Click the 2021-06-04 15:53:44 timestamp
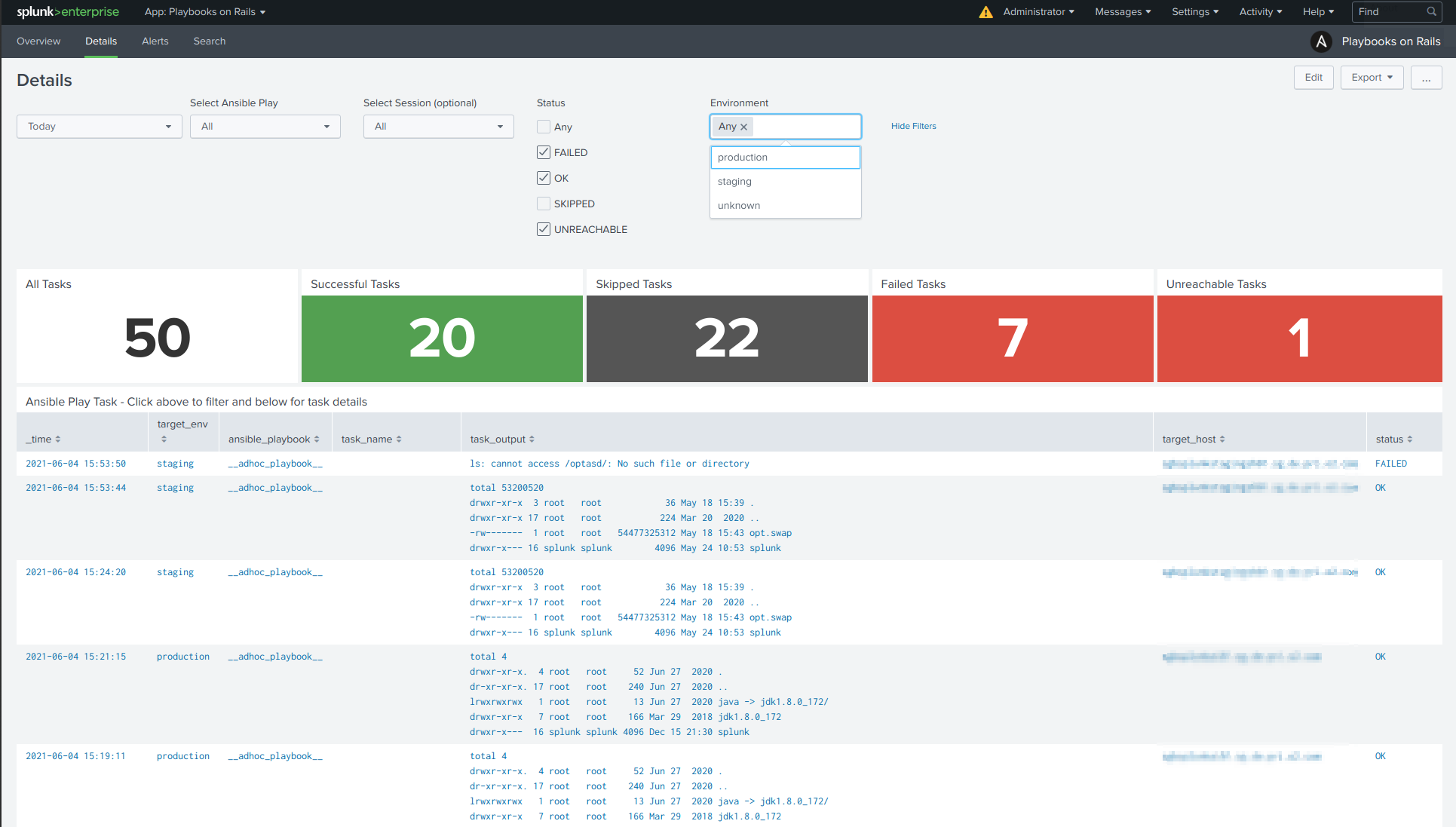Image resolution: width=1456 pixels, height=827 pixels. [75, 488]
